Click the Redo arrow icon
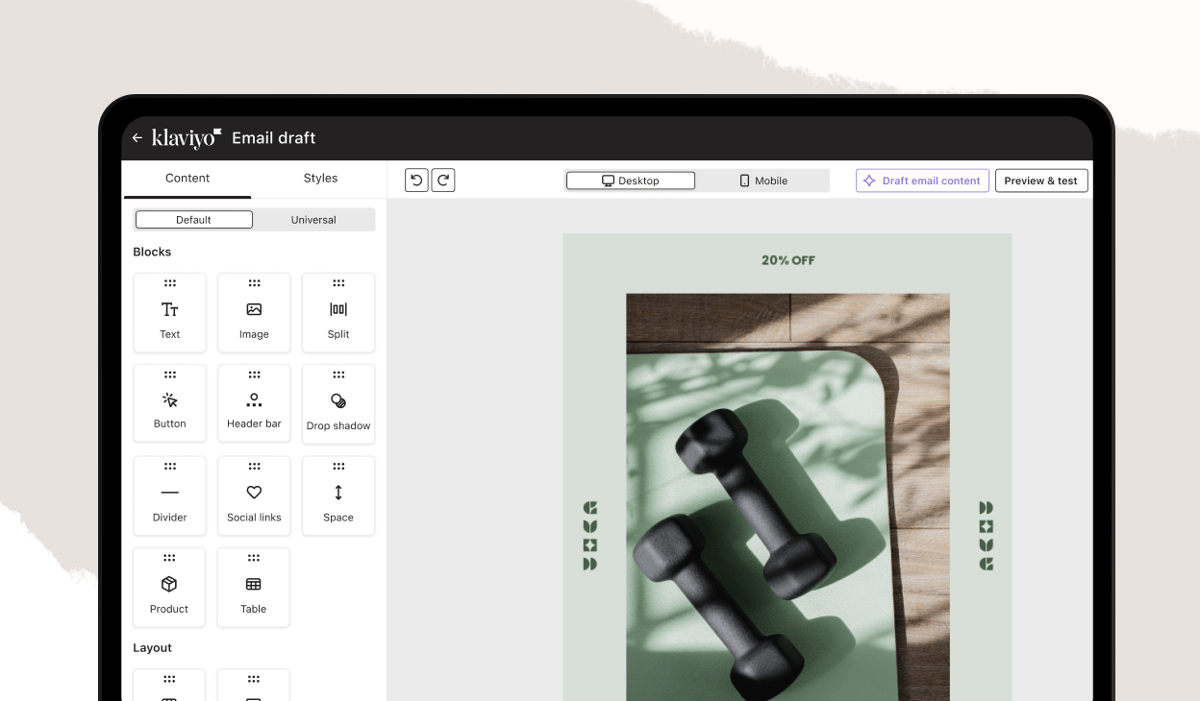The image size is (1200, 701). tap(442, 180)
